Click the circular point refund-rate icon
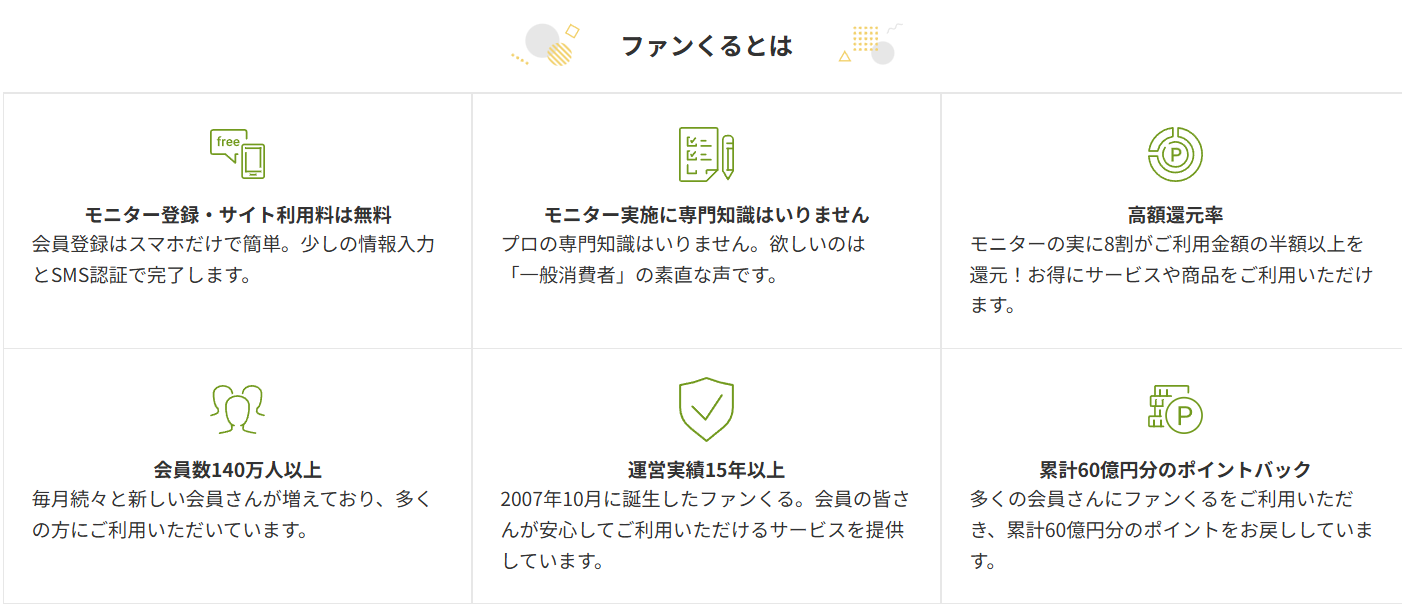 coord(1175,154)
